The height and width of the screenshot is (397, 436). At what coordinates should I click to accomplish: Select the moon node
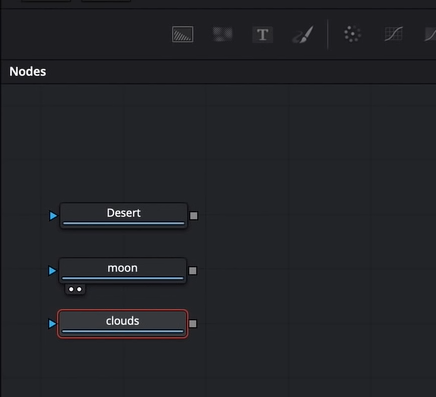coord(123,270)
